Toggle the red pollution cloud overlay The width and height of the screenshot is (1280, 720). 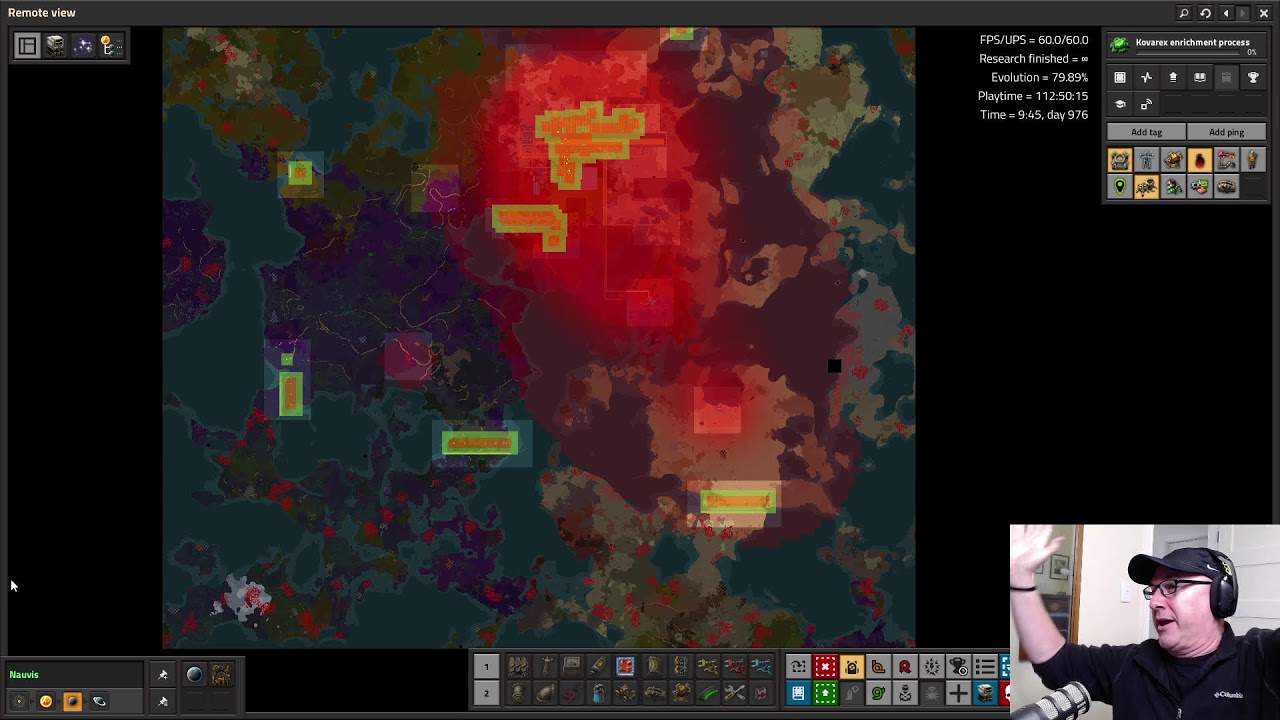pyautogui.click(x=1200, y=160)
